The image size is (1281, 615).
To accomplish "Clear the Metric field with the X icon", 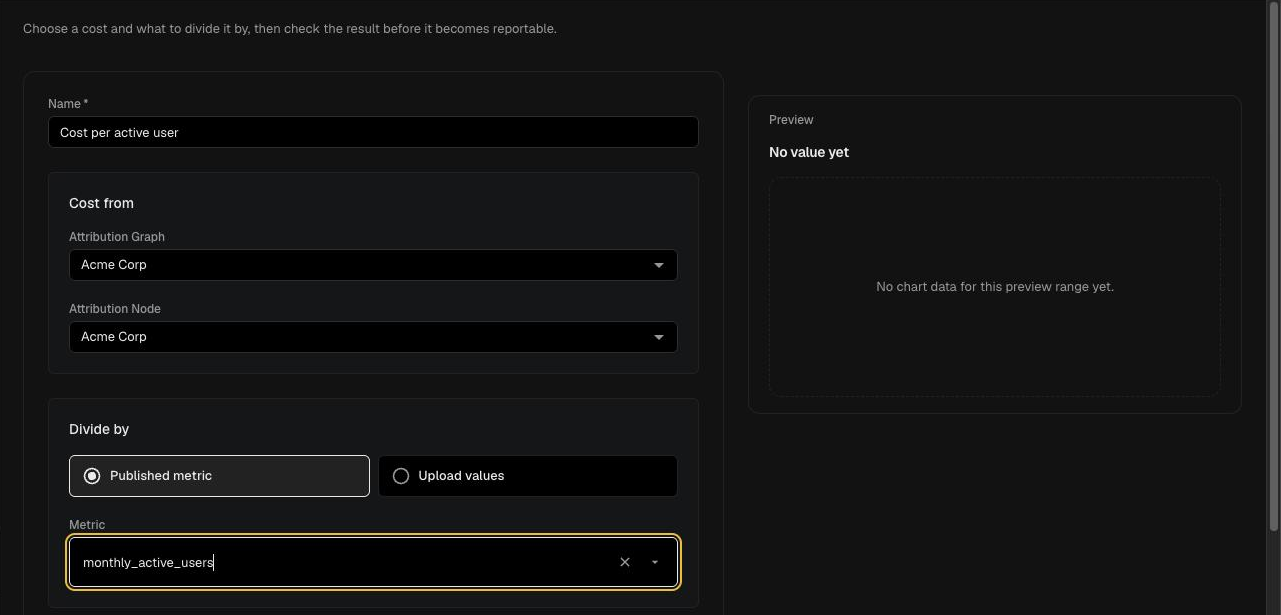I will click(625, 562).
